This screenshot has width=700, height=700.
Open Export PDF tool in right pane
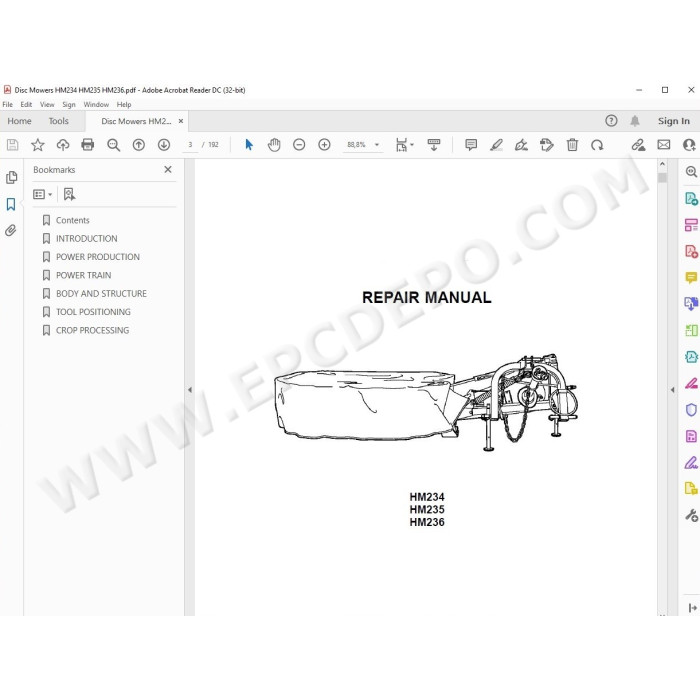[x=691, y=198]
